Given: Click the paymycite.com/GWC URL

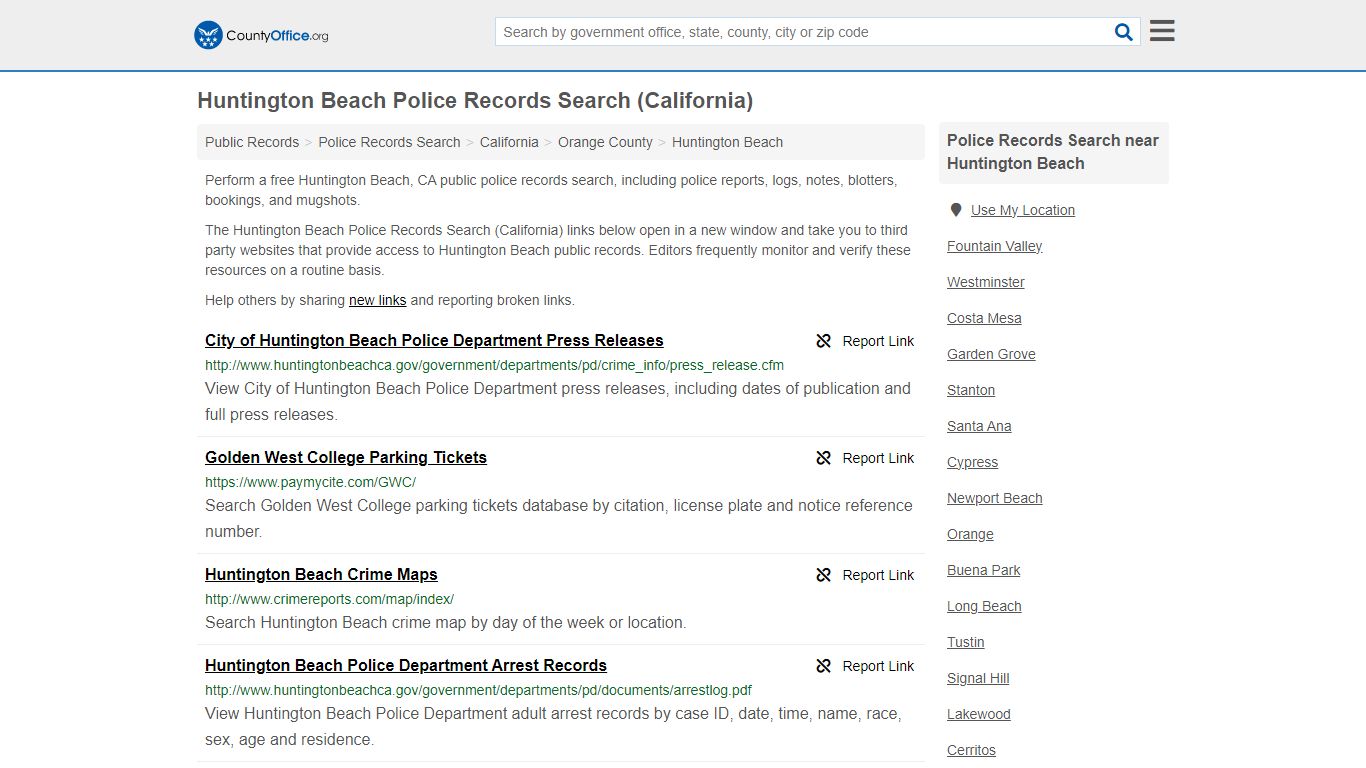Looking at the screenshot, I should pos(311,482).
